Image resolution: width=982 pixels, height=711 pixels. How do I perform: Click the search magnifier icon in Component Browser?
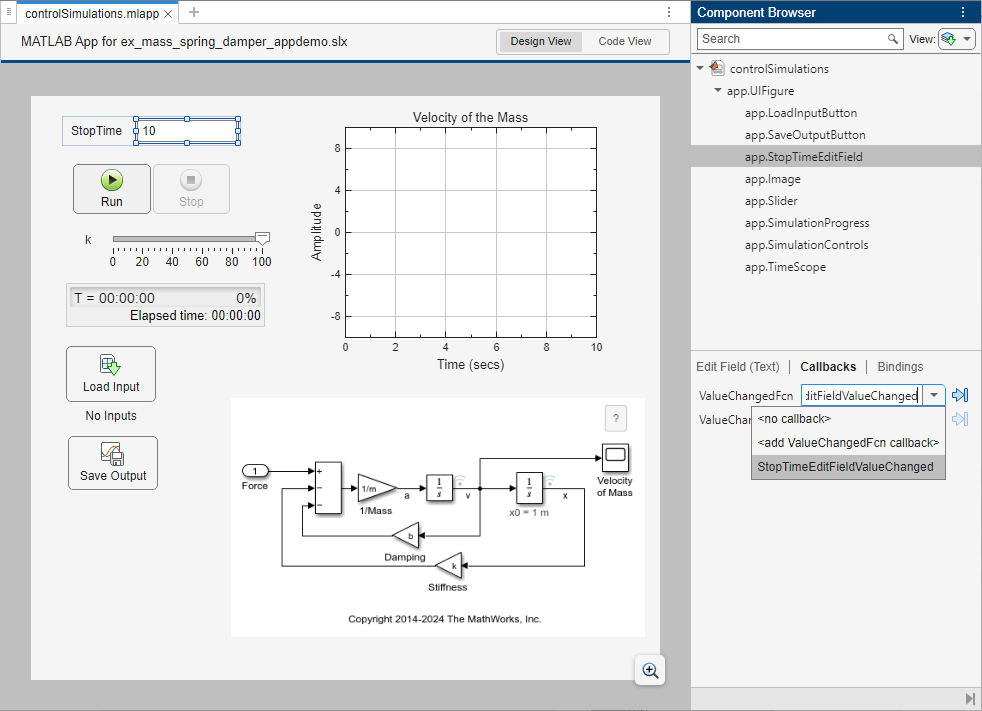(x=893, y=39)
